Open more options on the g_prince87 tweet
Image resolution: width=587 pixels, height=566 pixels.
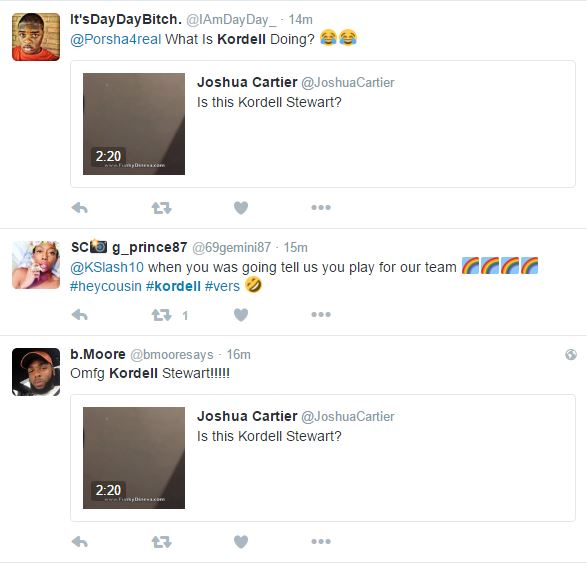(321, 314)
